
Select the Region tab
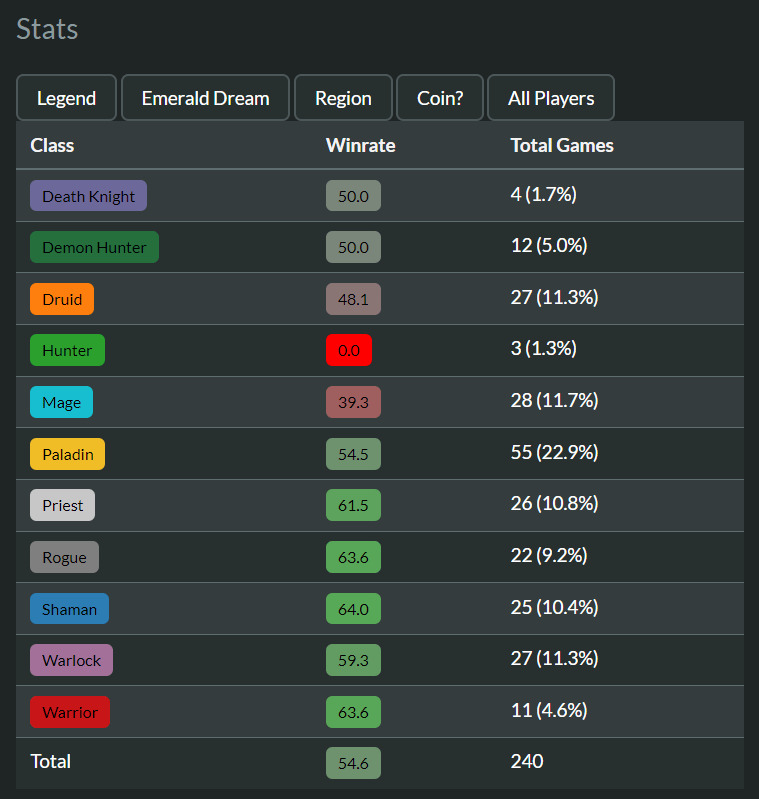(x=343, y=98)
